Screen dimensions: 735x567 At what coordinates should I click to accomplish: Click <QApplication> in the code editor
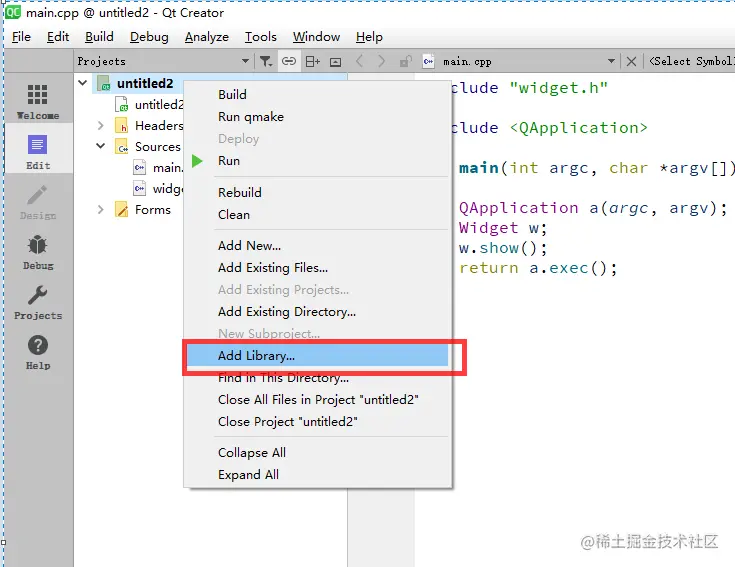578,127
